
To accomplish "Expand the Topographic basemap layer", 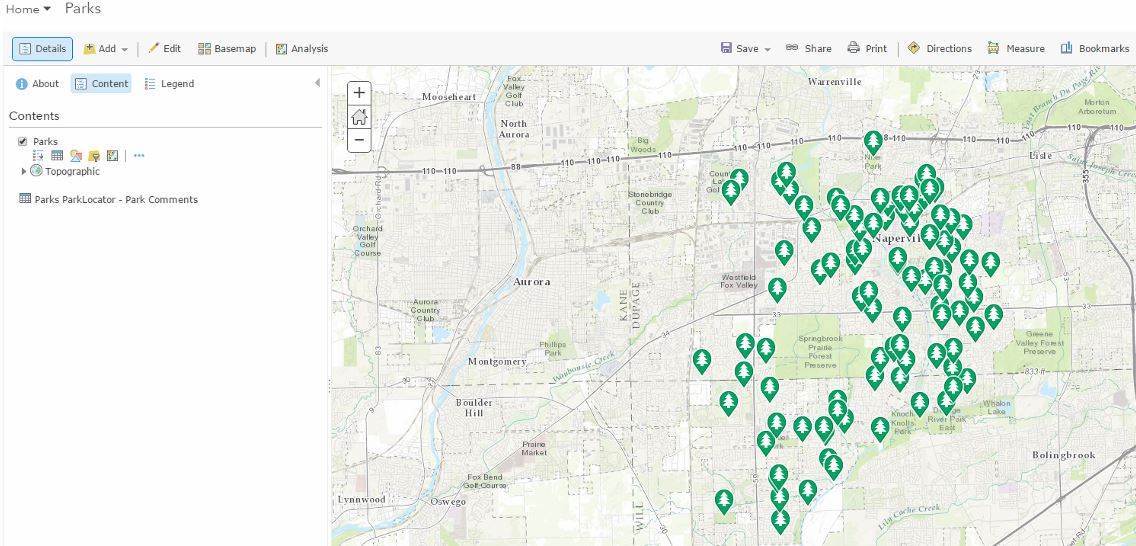I will tap(24, 172).
